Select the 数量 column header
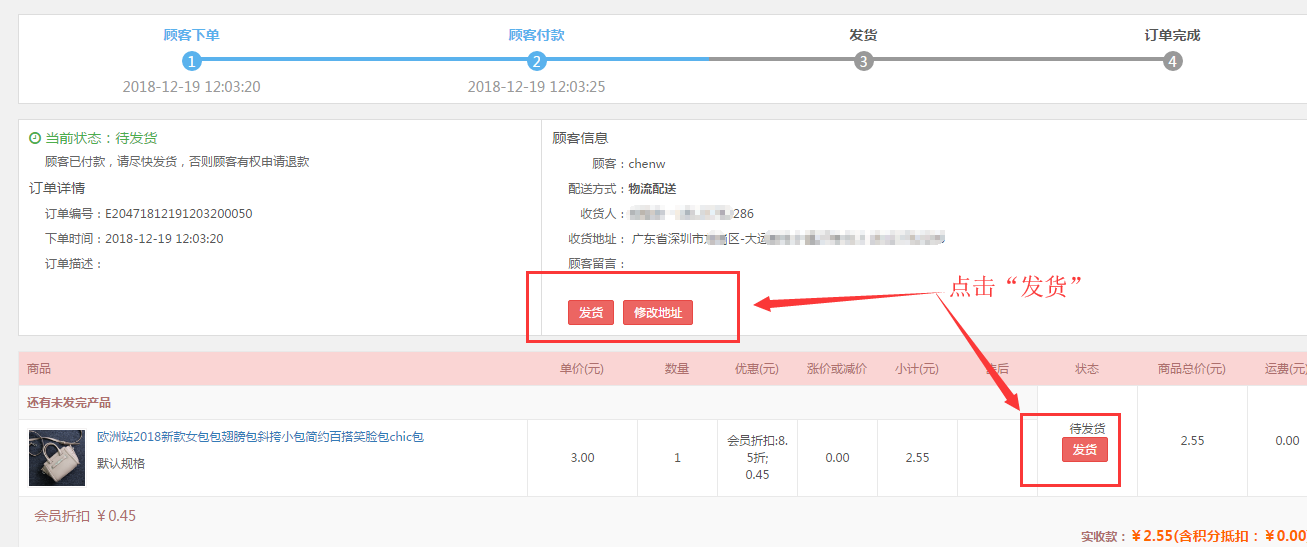1307x547 pixels. pos(677,369)
